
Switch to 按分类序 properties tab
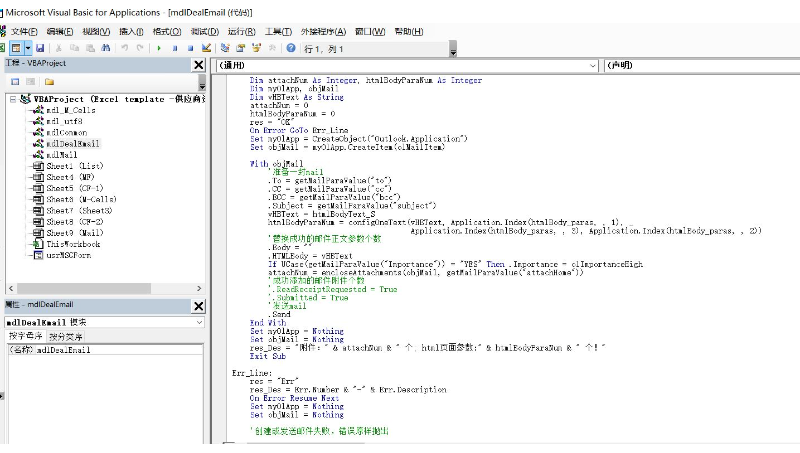65,337
